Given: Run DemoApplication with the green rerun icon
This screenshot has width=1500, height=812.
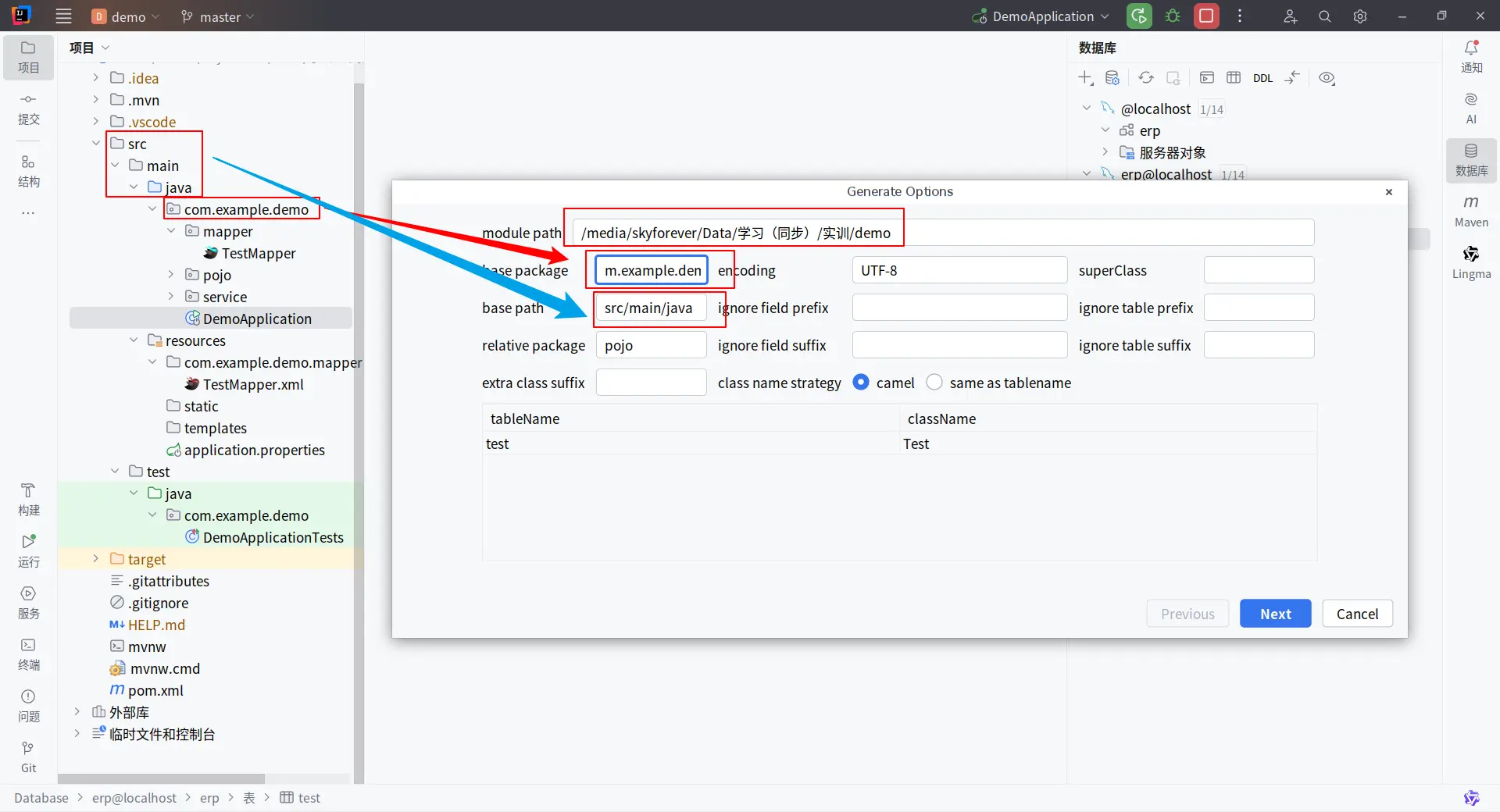Looking at the screenshot, I should [x=1139, y=16].
